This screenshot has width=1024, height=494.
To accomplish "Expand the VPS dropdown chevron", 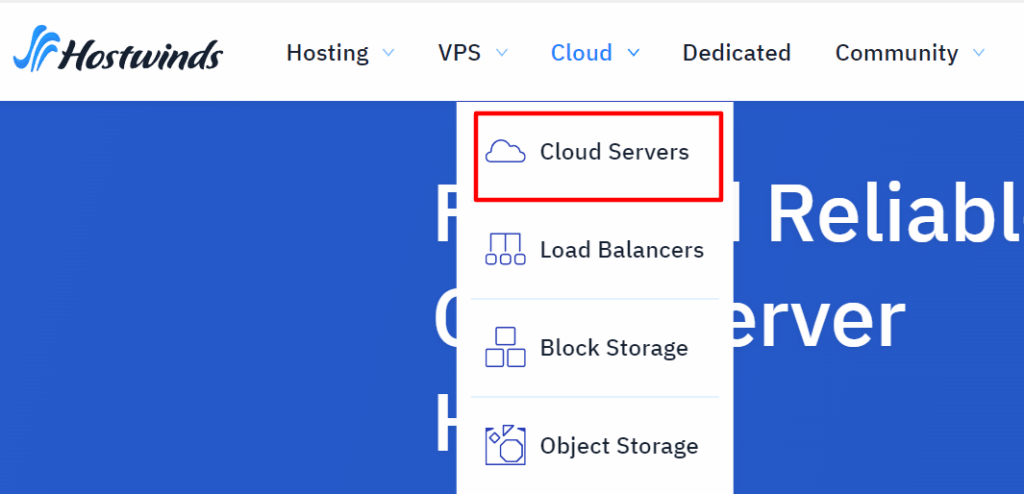I will [502, 52].
